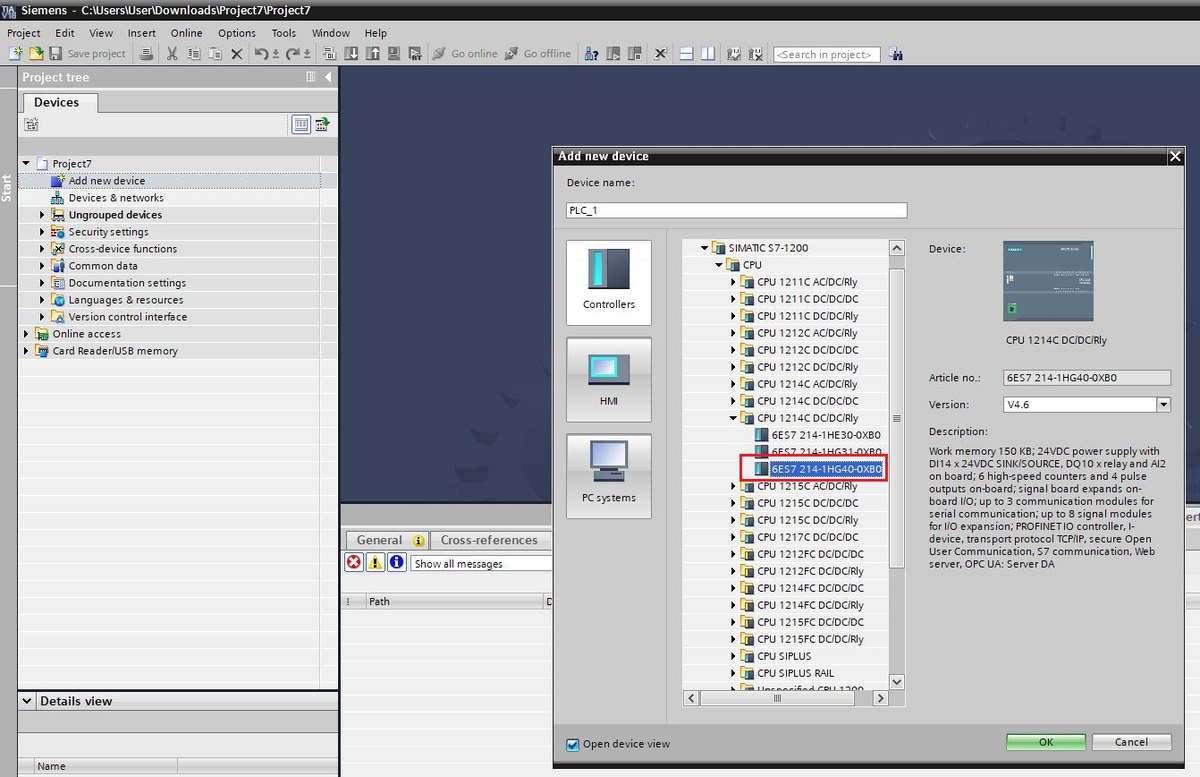Collapse the Project tree panel arrow

328,77
